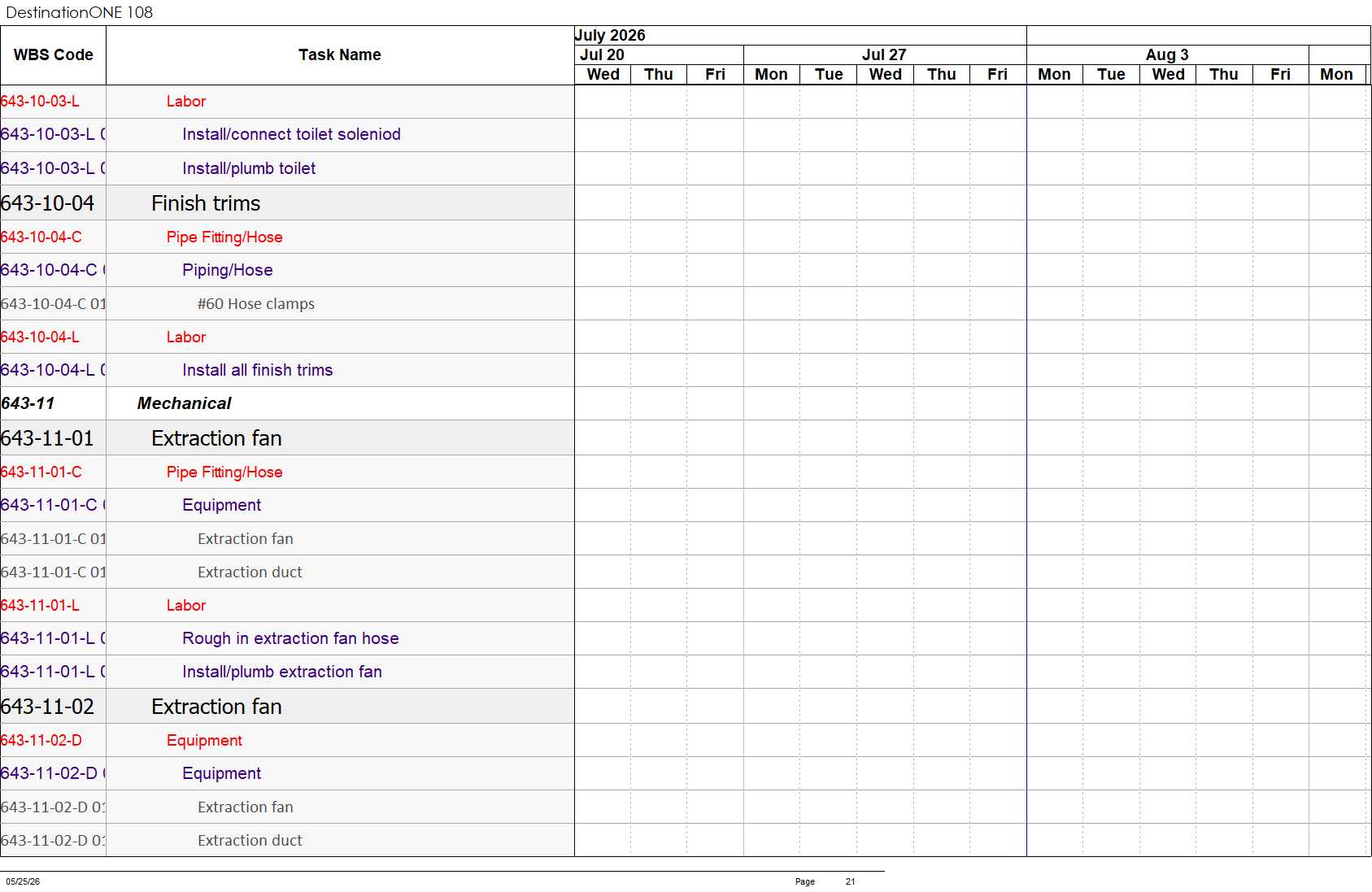1372x892 pixels.
Task: Click WBS code 643-11-02
Action: click(47, 707)
